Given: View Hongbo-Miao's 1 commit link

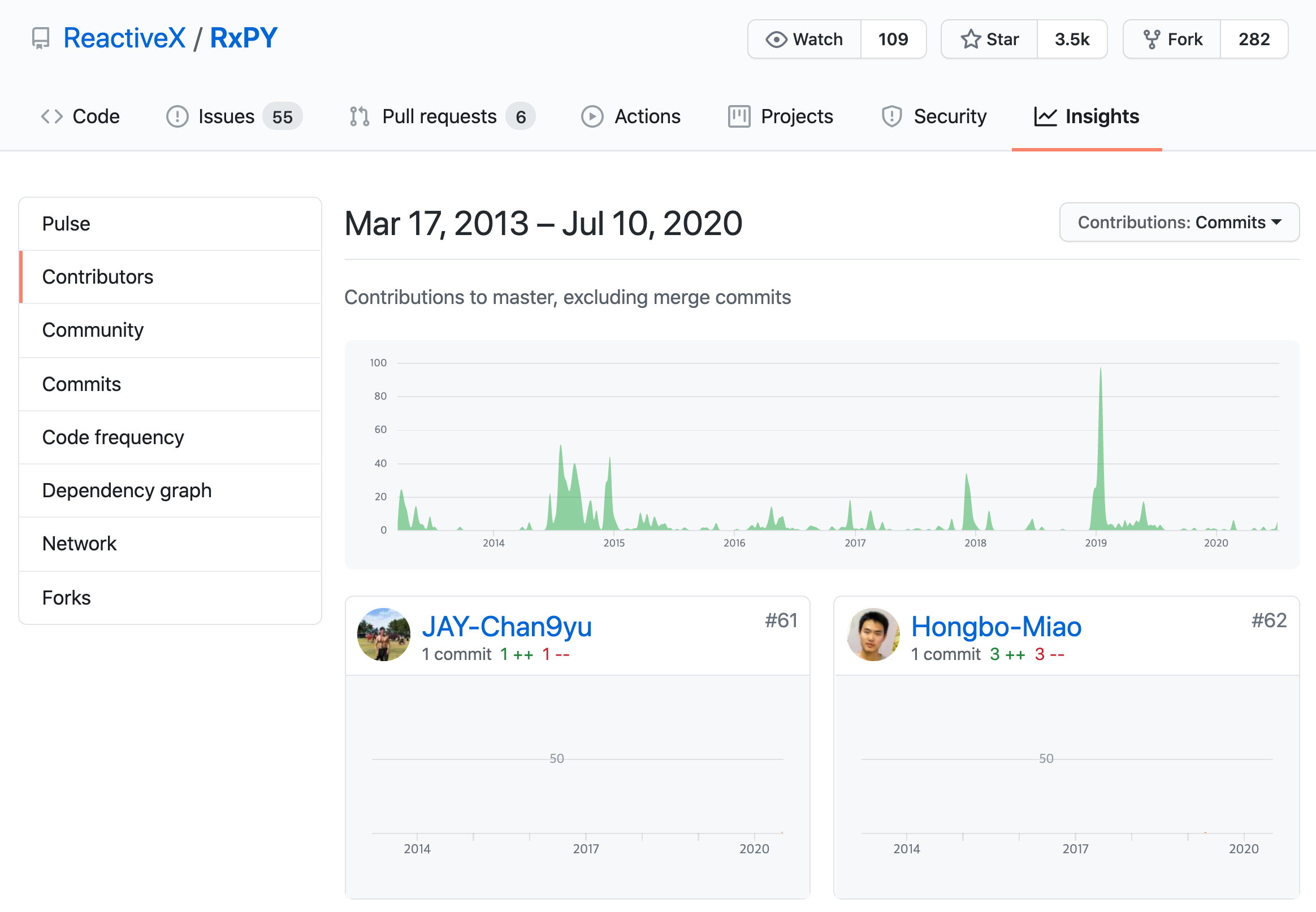Looking at the screenshot, I should click(x=946, y=654).
